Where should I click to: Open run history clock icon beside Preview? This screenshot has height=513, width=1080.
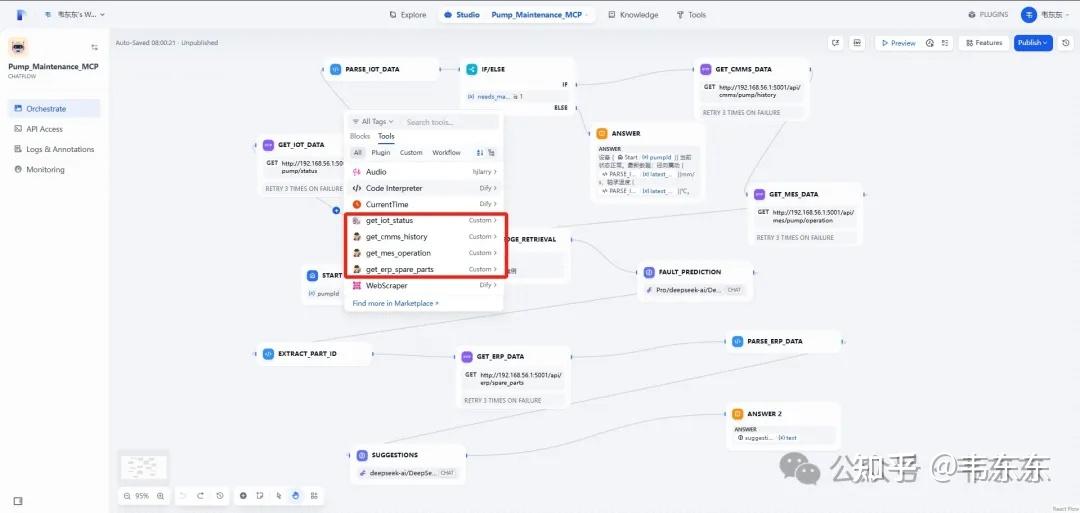coord(930,43)
